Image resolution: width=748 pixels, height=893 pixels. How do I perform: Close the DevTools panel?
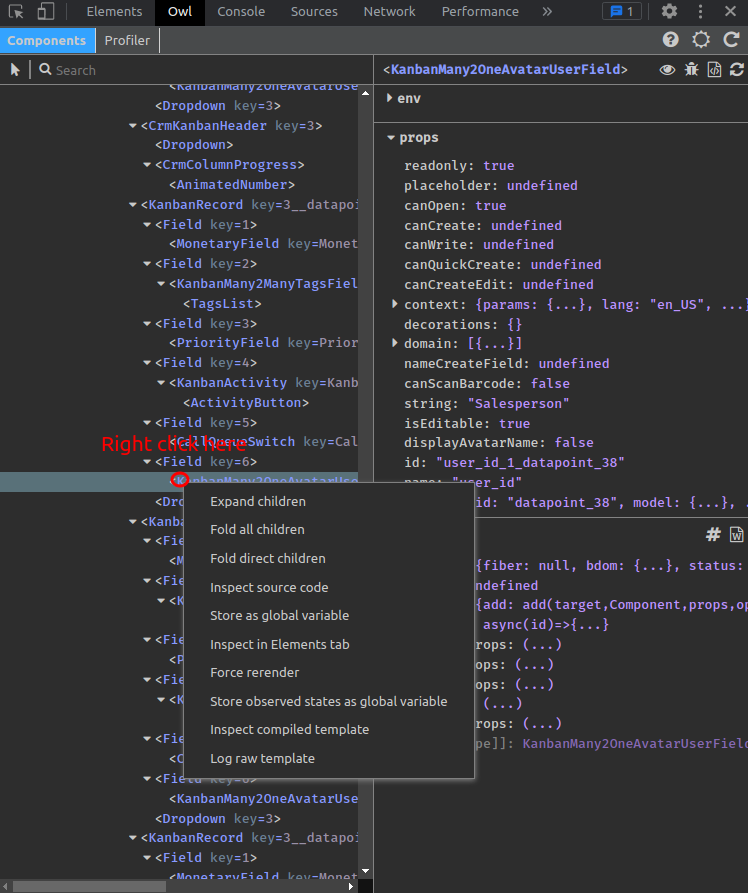[730, 11]
